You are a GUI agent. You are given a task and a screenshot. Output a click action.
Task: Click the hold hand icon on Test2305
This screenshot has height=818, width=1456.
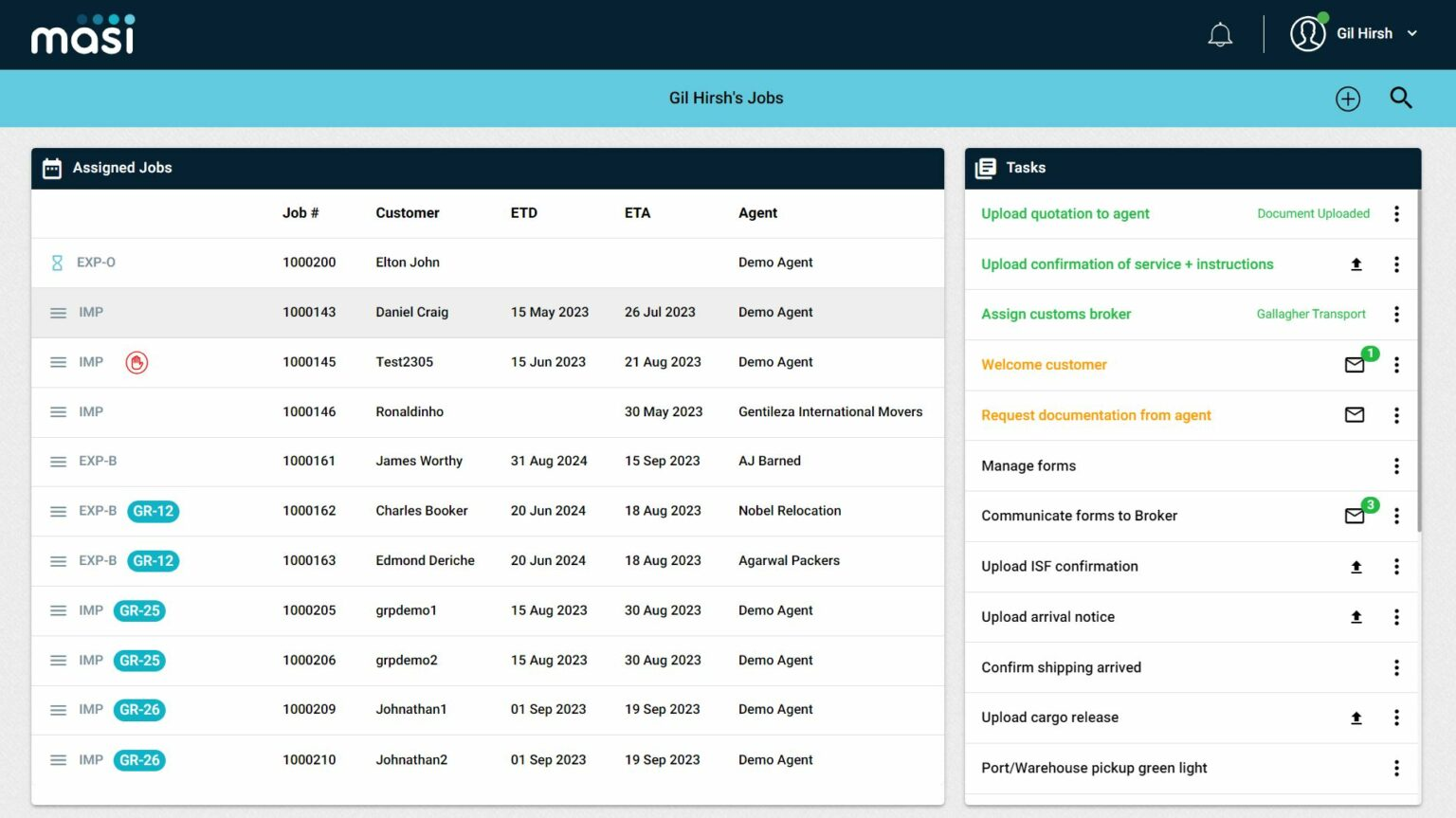(x=136, y=362)
